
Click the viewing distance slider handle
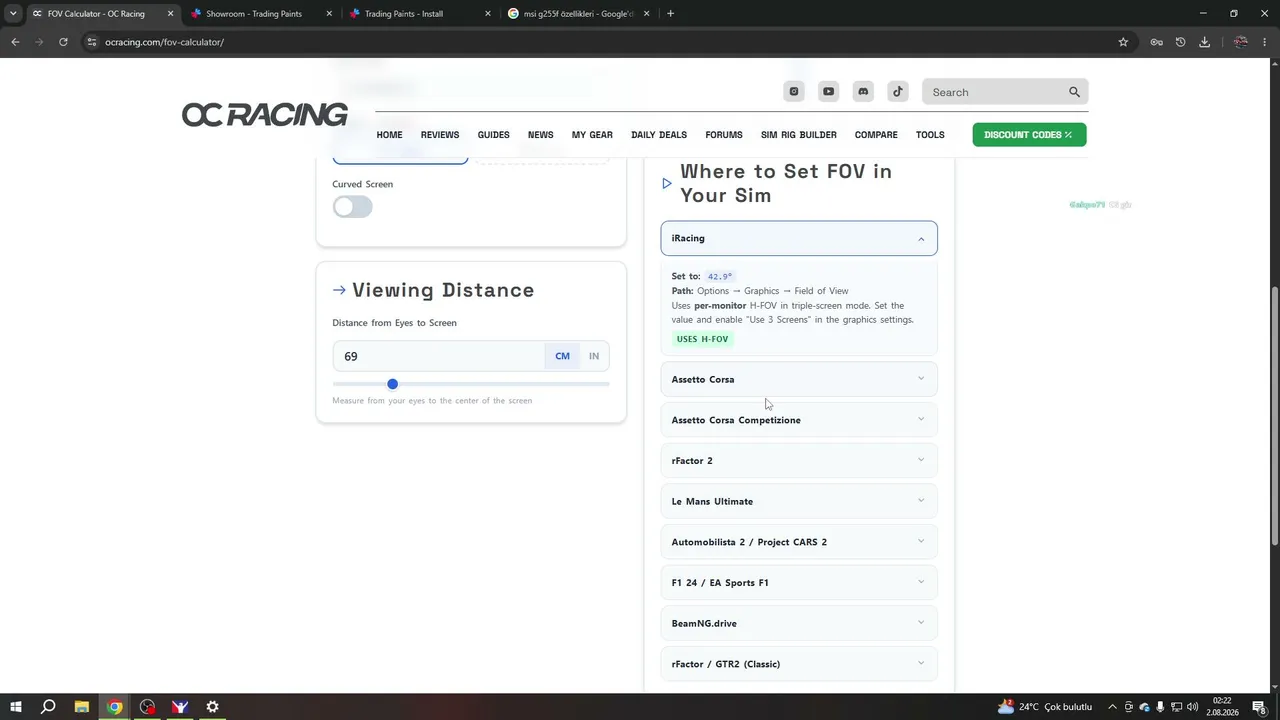[392, 384]
